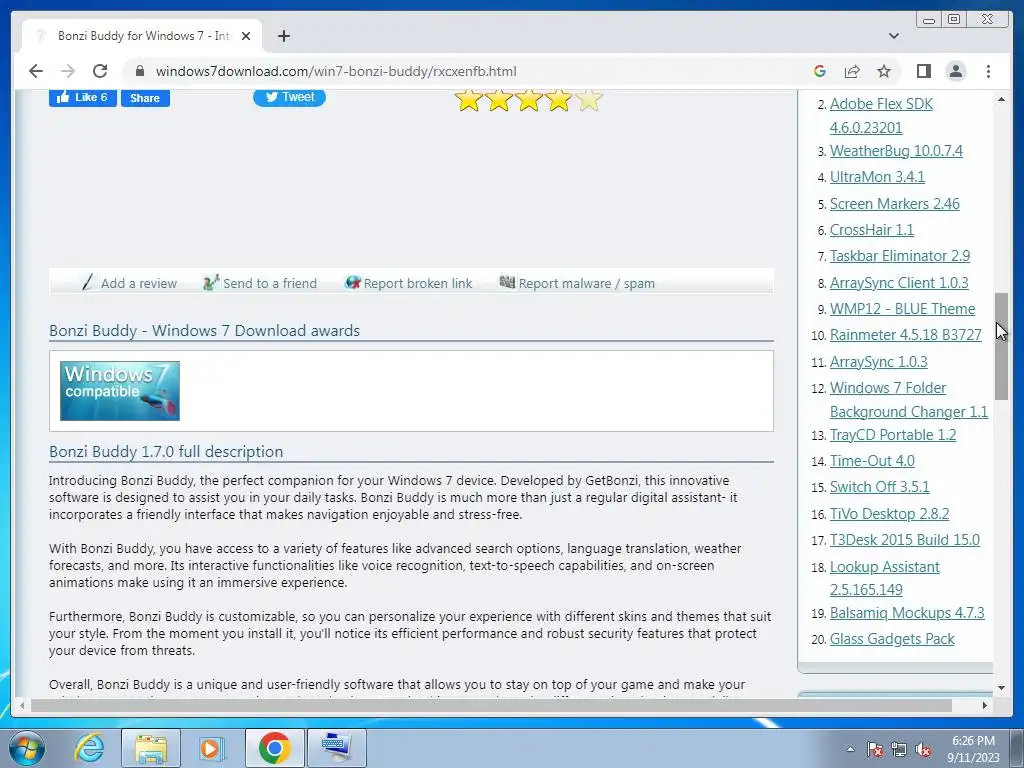Open WMP12 - BLUE Theme link
Viewport: 1024px width, 768px height.
903,309
